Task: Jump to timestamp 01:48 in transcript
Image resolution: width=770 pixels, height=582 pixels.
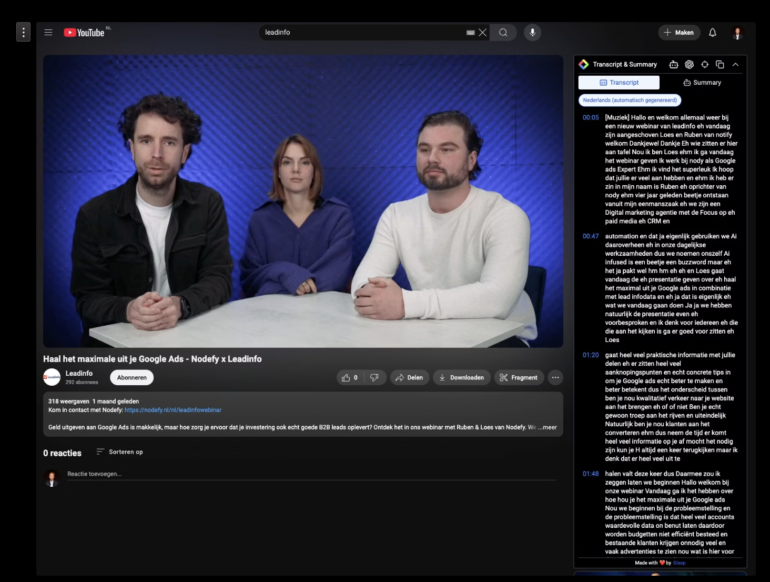Action: click(591, 474)
